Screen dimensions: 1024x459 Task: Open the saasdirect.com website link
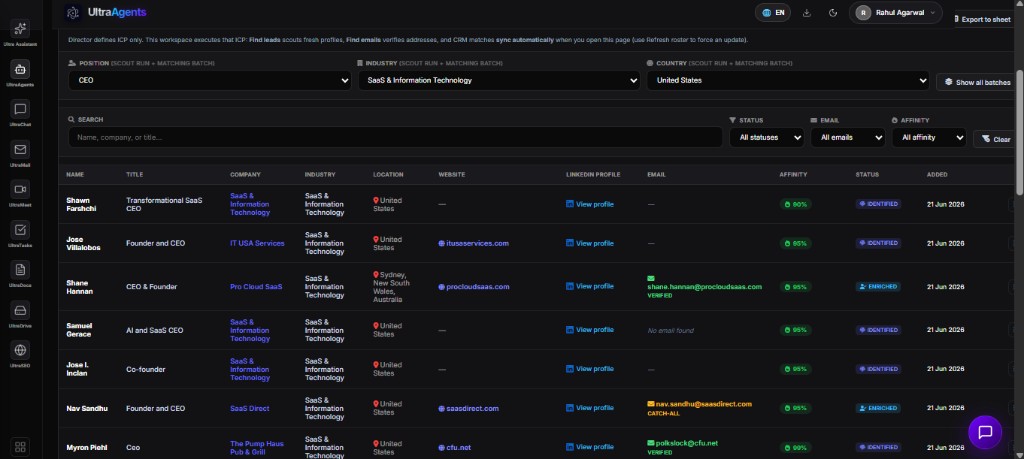tap(468, 409)
